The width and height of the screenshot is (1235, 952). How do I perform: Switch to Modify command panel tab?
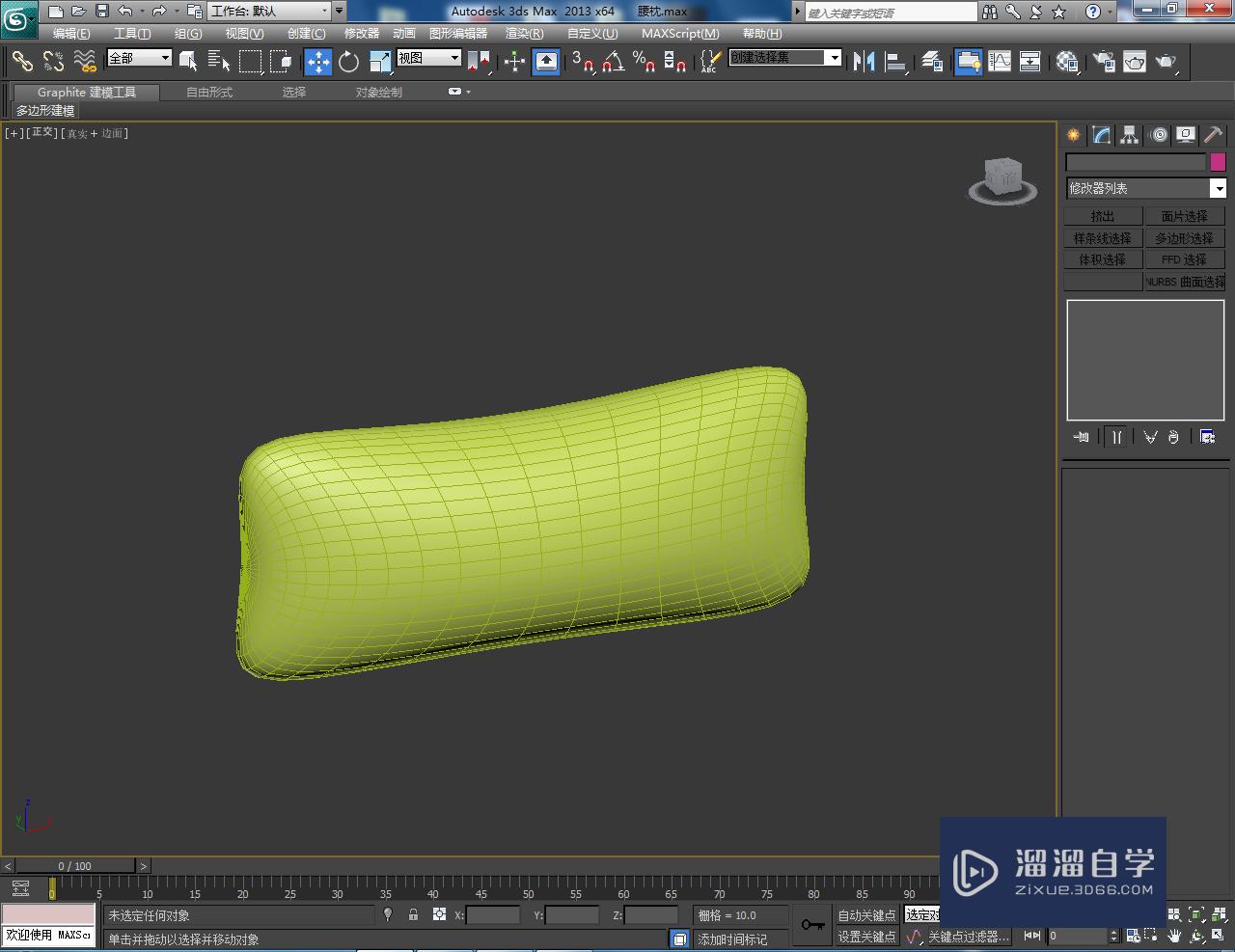[1101, 135]
